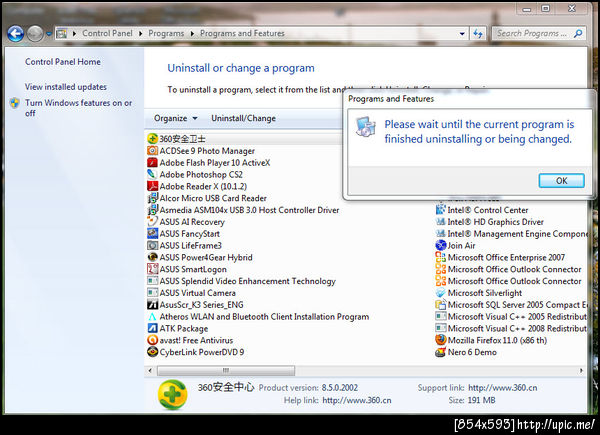Screen dimensions: 600x435
Task: Click the Adobe Photoshop CS2 feather icon
Action: point(153,174)
